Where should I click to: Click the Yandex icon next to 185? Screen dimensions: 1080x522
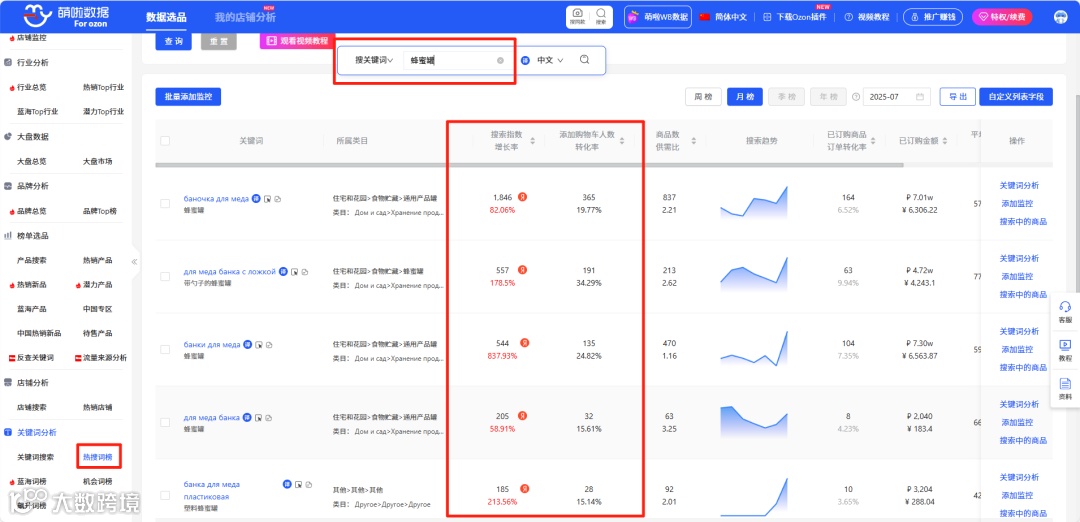[524, 489]
